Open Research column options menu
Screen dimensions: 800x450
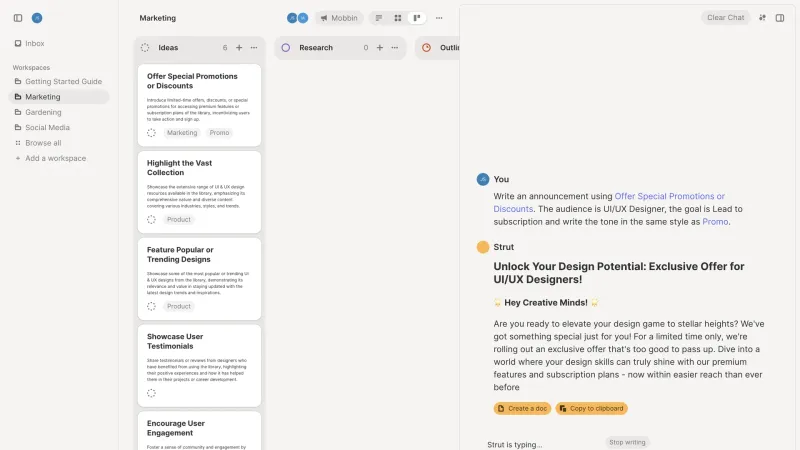tap(394, 47)
